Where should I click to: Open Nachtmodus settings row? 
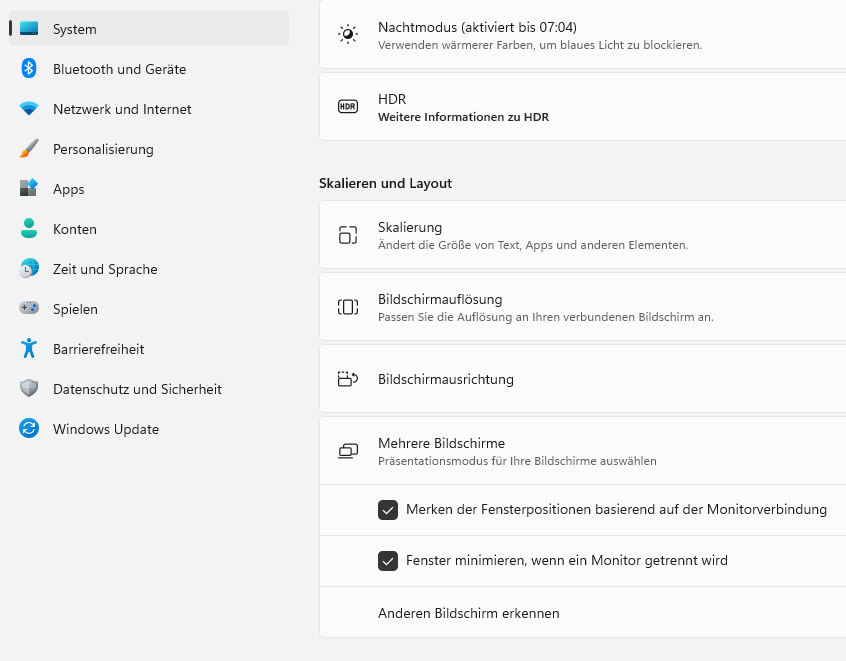click(583, 34)
